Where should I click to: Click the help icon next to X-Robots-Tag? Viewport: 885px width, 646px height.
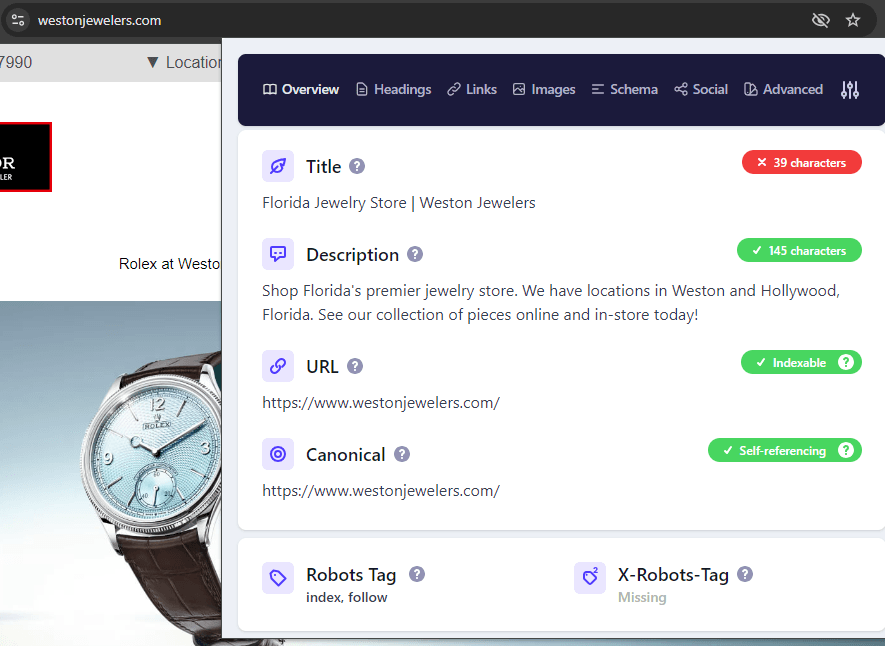click(x=745, y=574)
